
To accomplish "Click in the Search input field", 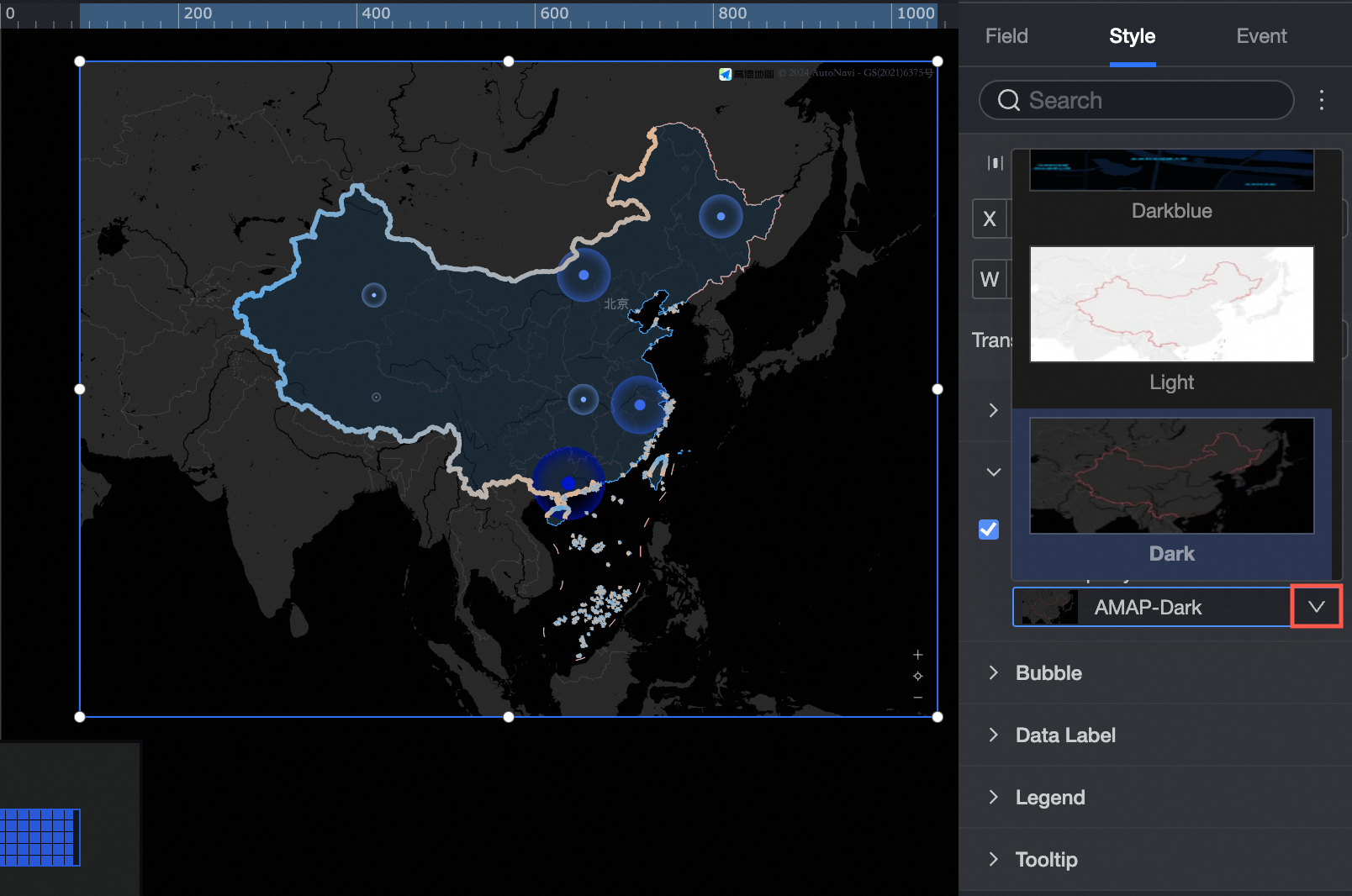I will tap(1137, 101).
